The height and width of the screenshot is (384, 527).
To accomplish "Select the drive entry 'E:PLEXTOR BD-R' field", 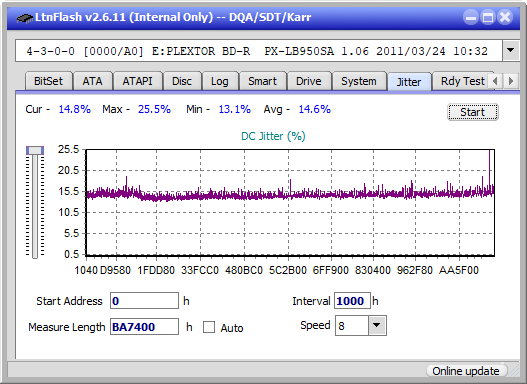I will click(259, 51).
